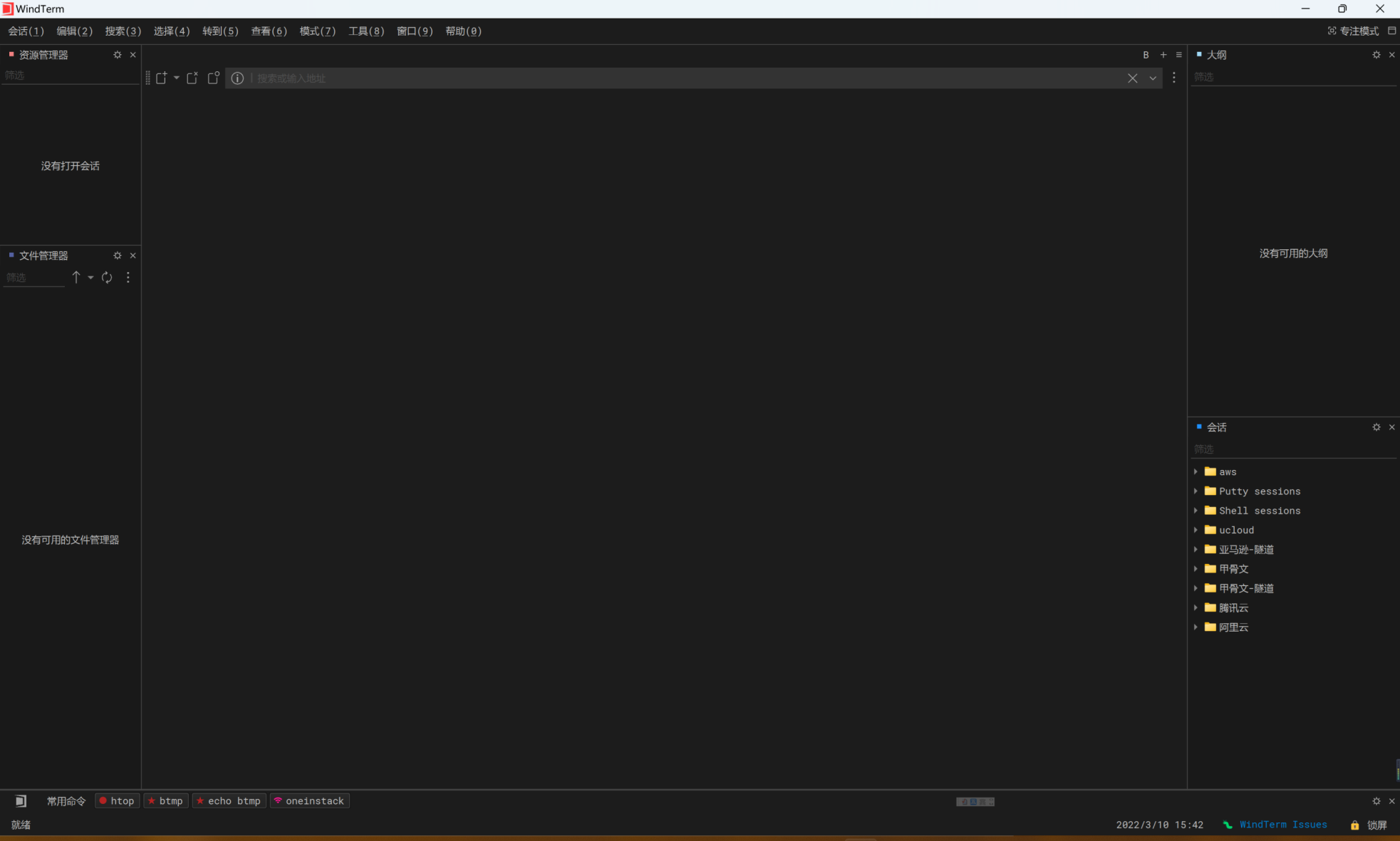1400x841 pixels.
Task: Toggle the sender panel icon at bottom-left
Action: tap(21, 801)
